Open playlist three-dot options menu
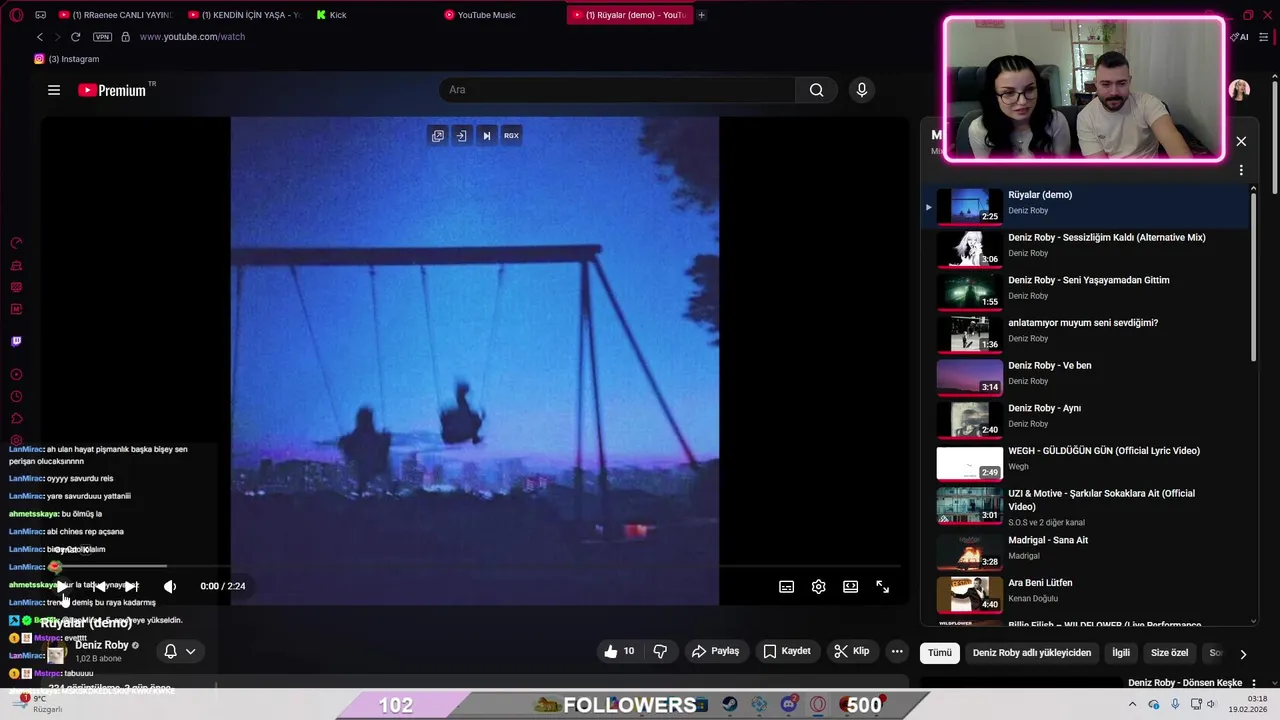This screenshot has width=1280, height=720. tap(1241, 170)
